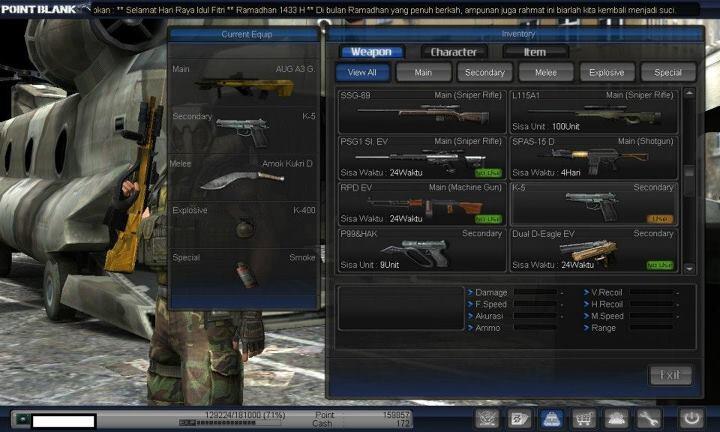Click 'Sisa Unit : 100Unit' text
The width and height of the screenshot is (720, 432).
click(546, 126)
